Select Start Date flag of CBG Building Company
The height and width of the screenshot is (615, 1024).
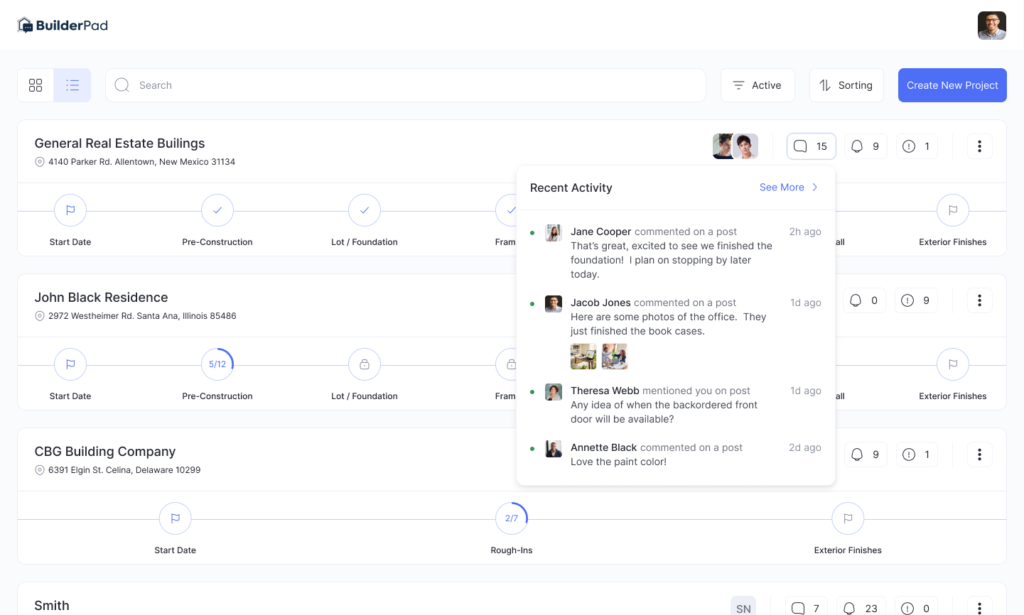point(175,518)
